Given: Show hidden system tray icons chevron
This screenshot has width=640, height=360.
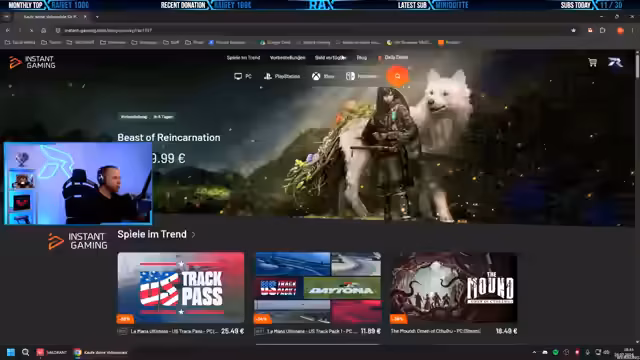Looking at the screenshot, I should (534, 352).
